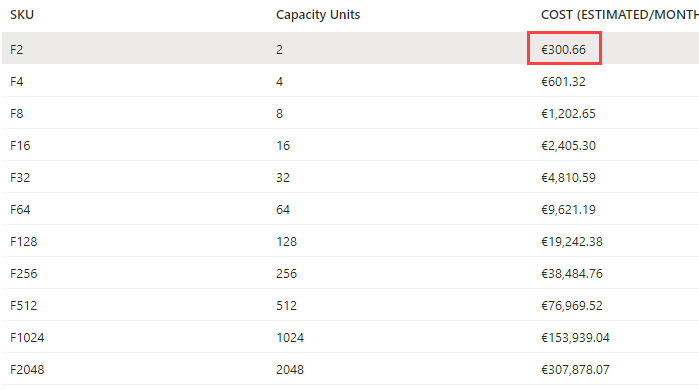The width and height of the screenshot is (699, 389).
Task: Select the F8 SKU entry
Action: pos(16,114)
